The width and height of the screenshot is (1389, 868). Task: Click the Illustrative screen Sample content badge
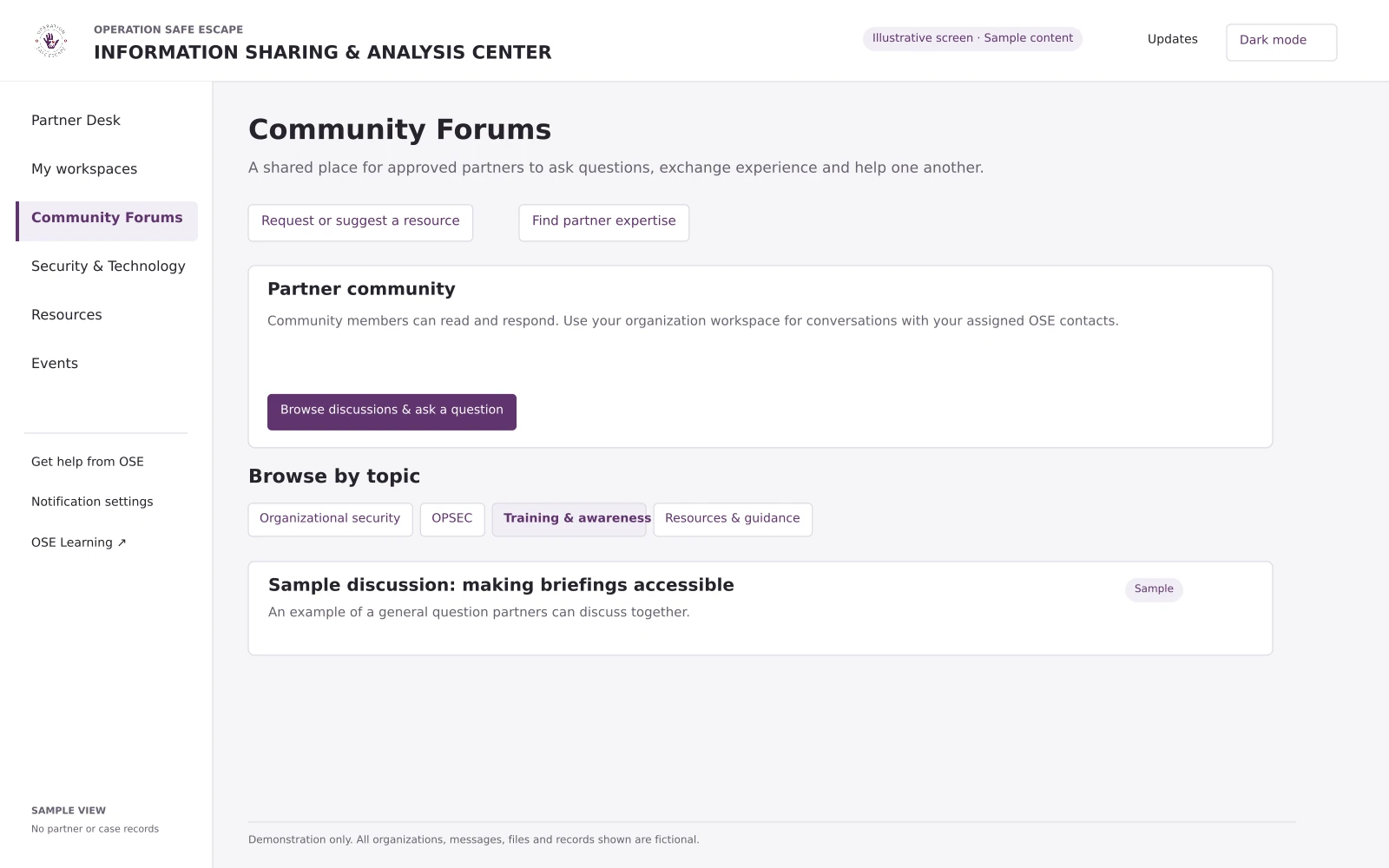(972, 38)
